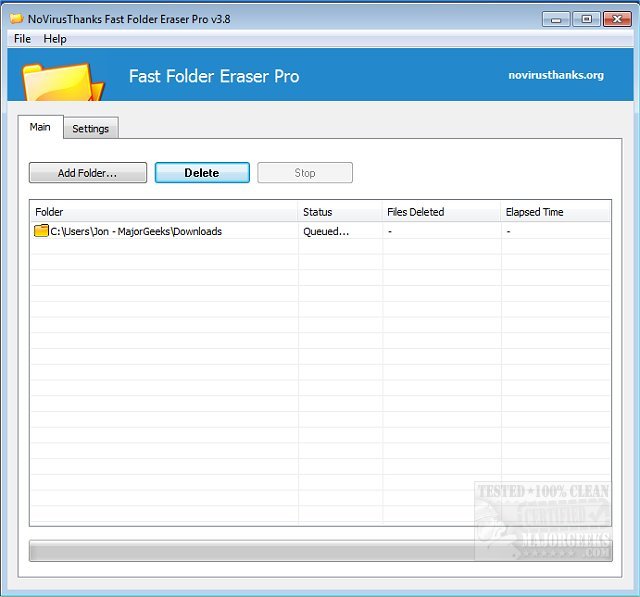Click the Folder column header
The width and height of the screenshot is (640, 597).
pyautogui.click(x=164, y=212)
